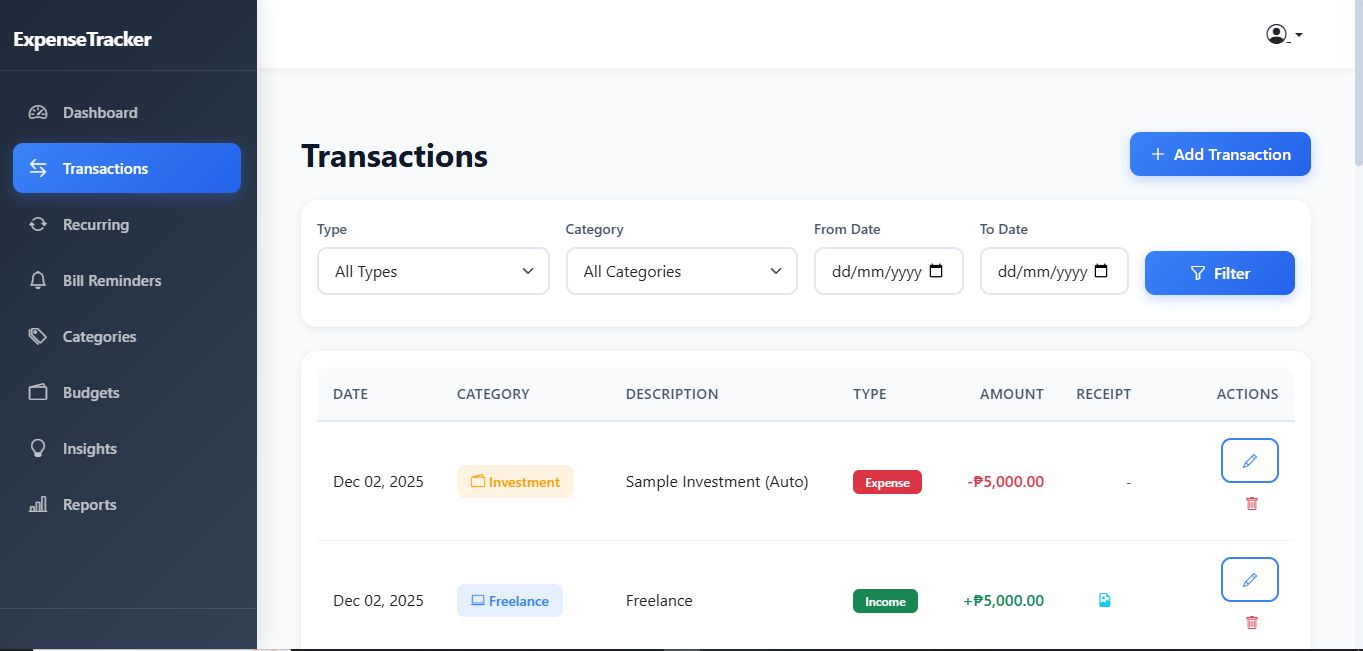Navigate to Budgets in the sidebar
Image resolution: width=1363 pixels, height=651 pixels.
point(90,393)
